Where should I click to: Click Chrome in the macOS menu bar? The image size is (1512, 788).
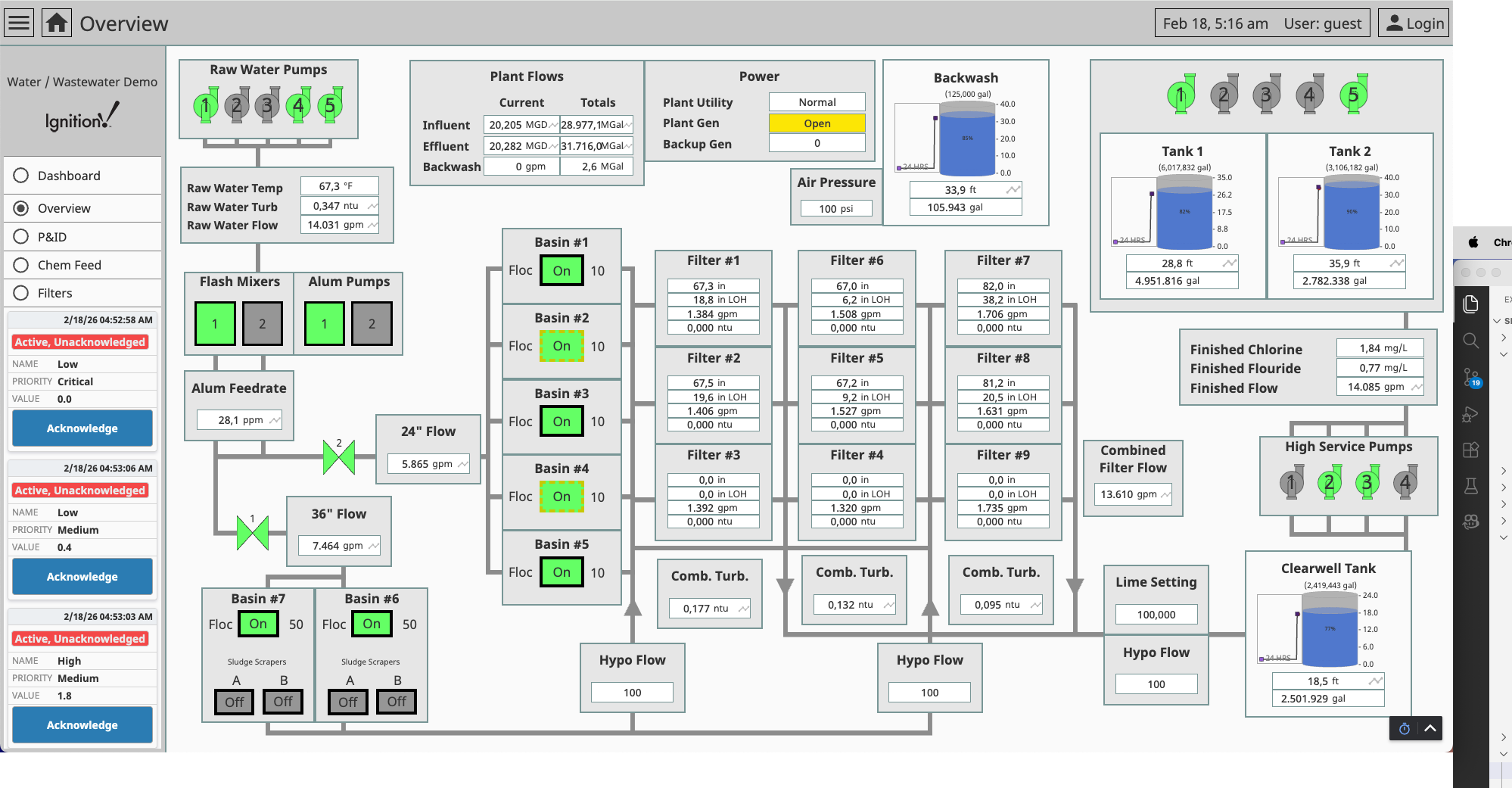click(x=1501, y=242)
